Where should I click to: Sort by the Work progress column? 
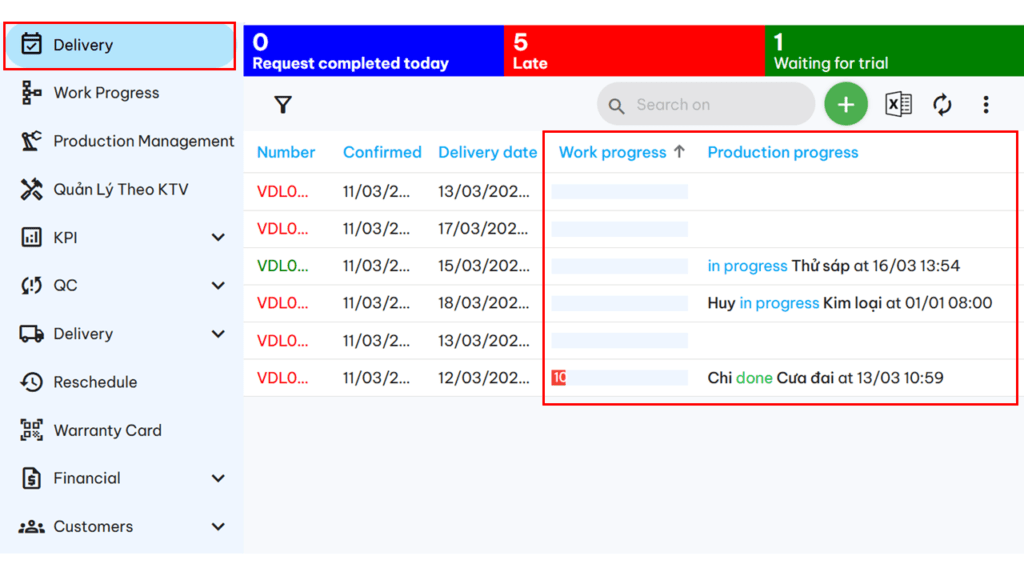click(x=612, y=152)
